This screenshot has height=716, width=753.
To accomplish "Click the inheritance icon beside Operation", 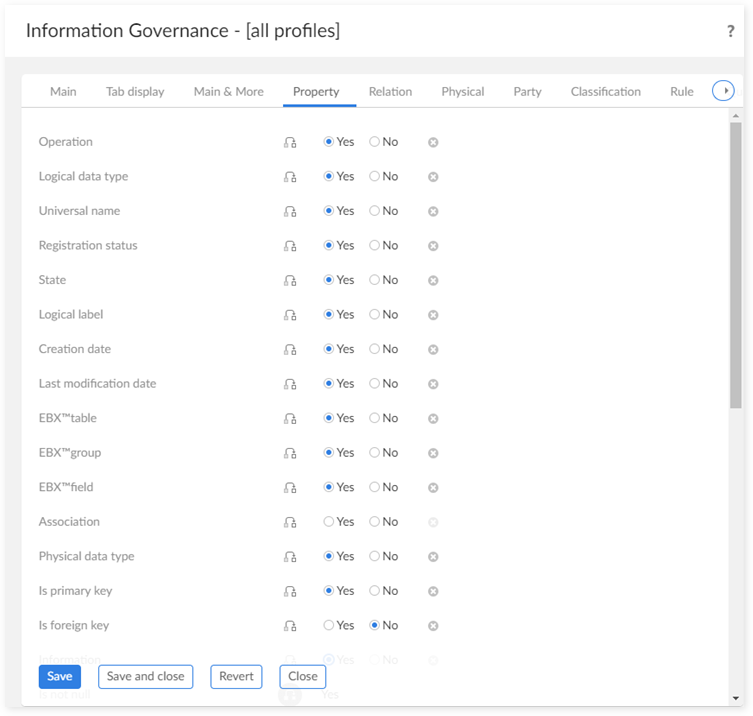I will pos(290,142).
